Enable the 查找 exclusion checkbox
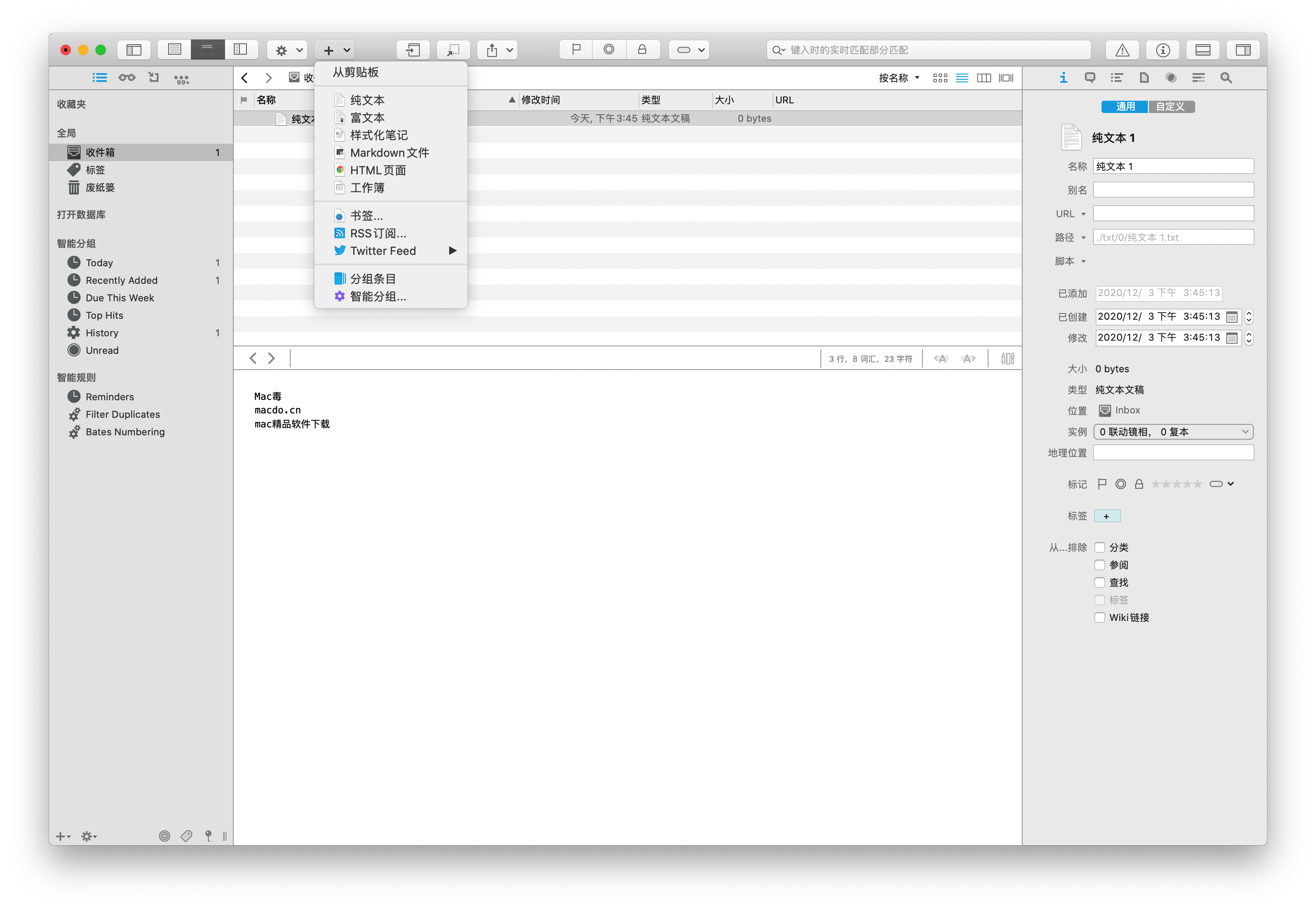1316x910 pixels. pos(1099,582)
